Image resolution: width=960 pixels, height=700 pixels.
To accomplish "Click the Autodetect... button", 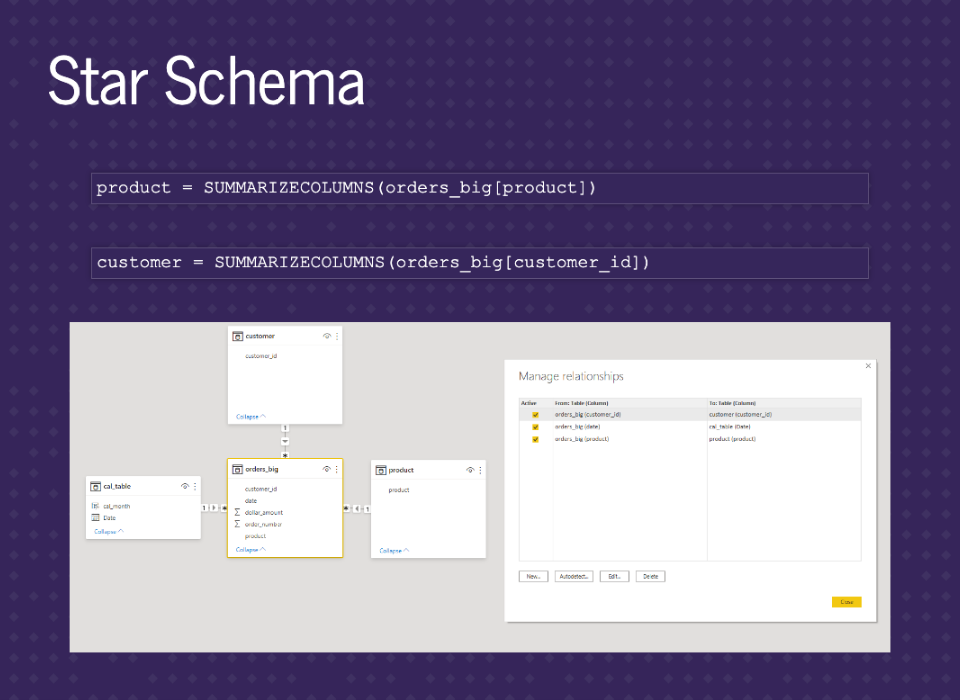I will (x=574, y=577).
